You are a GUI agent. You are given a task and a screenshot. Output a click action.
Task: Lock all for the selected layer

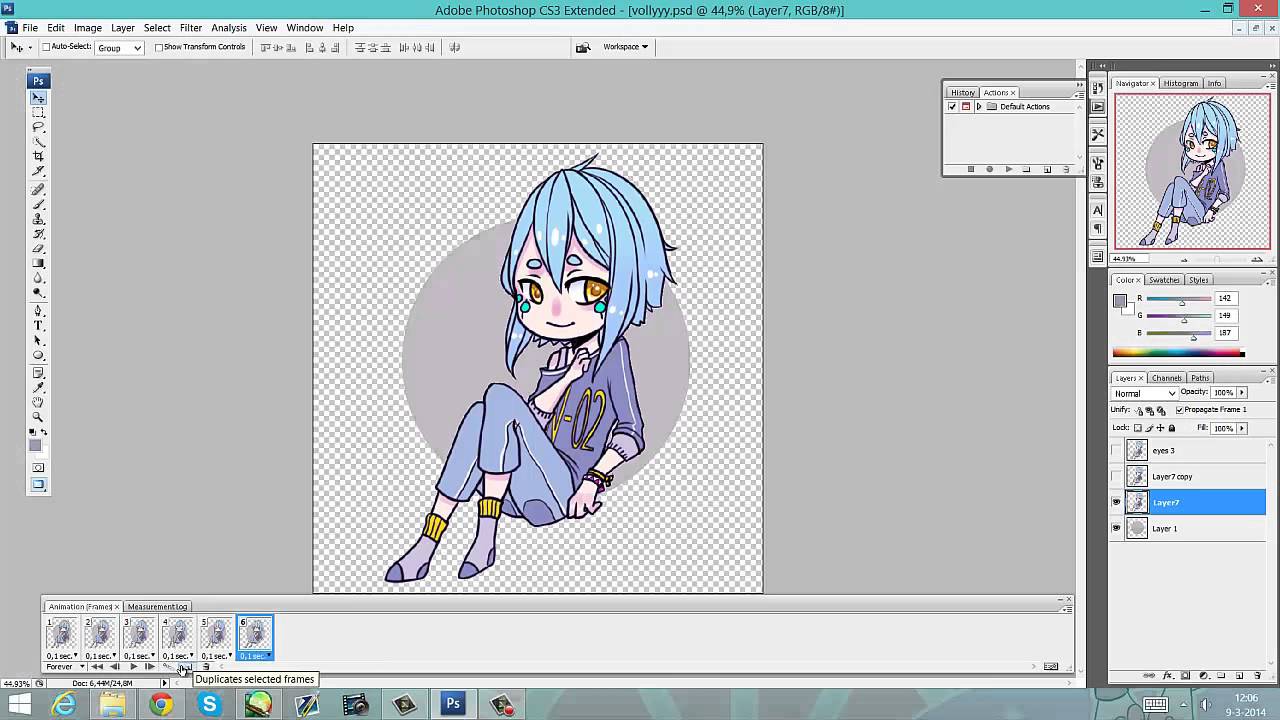tap(1172, 428)
